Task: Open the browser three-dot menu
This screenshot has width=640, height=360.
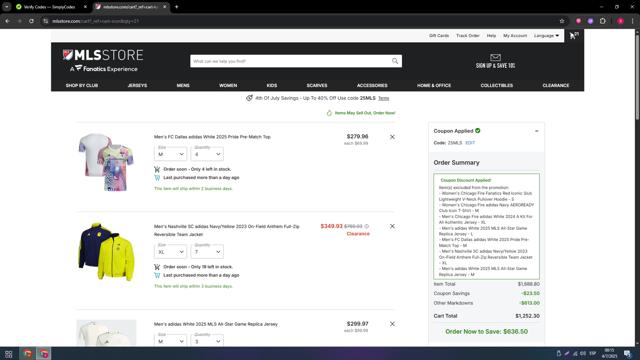Action: 633,21
